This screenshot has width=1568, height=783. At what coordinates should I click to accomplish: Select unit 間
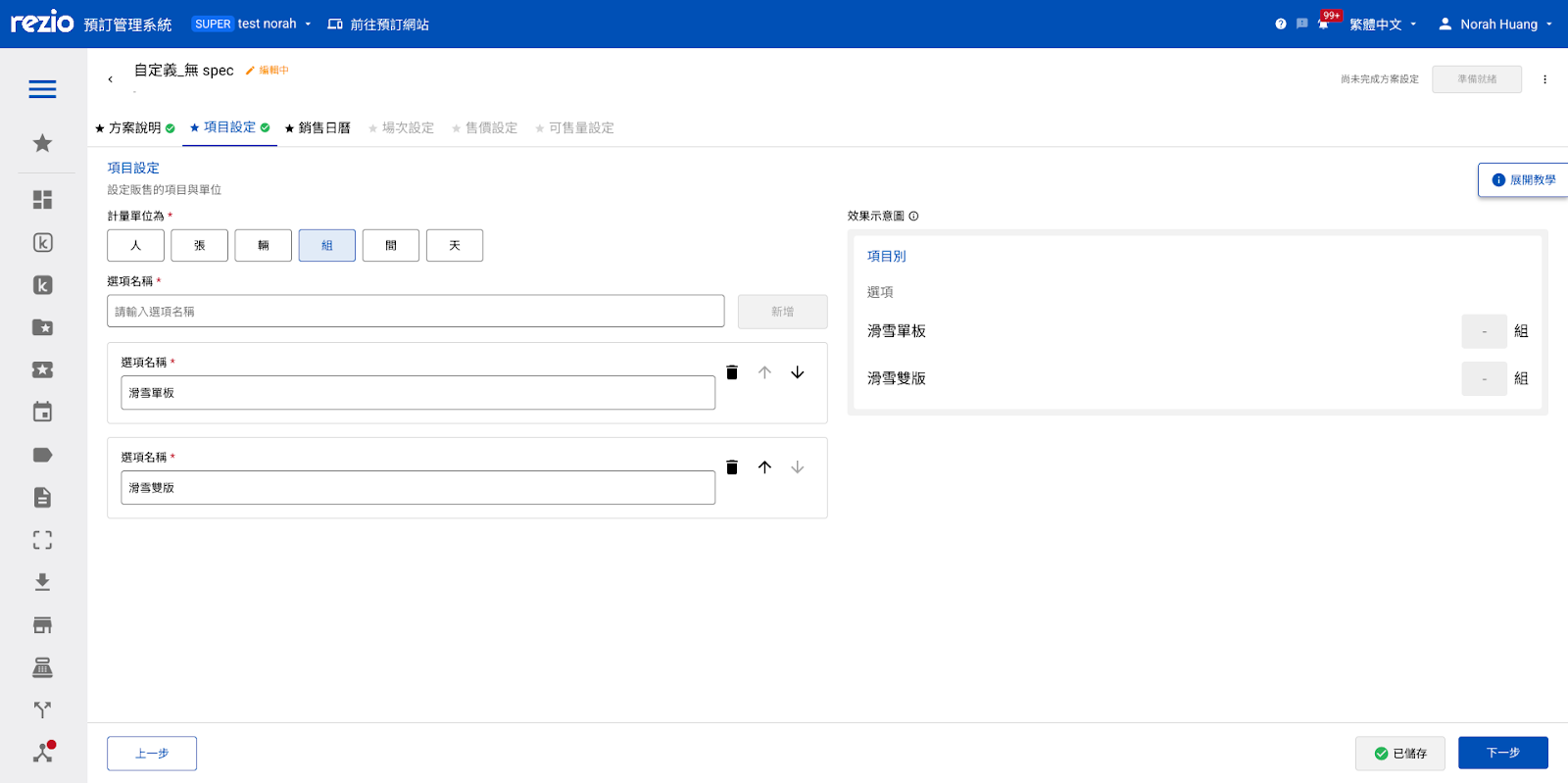click(x=391, y=245)
